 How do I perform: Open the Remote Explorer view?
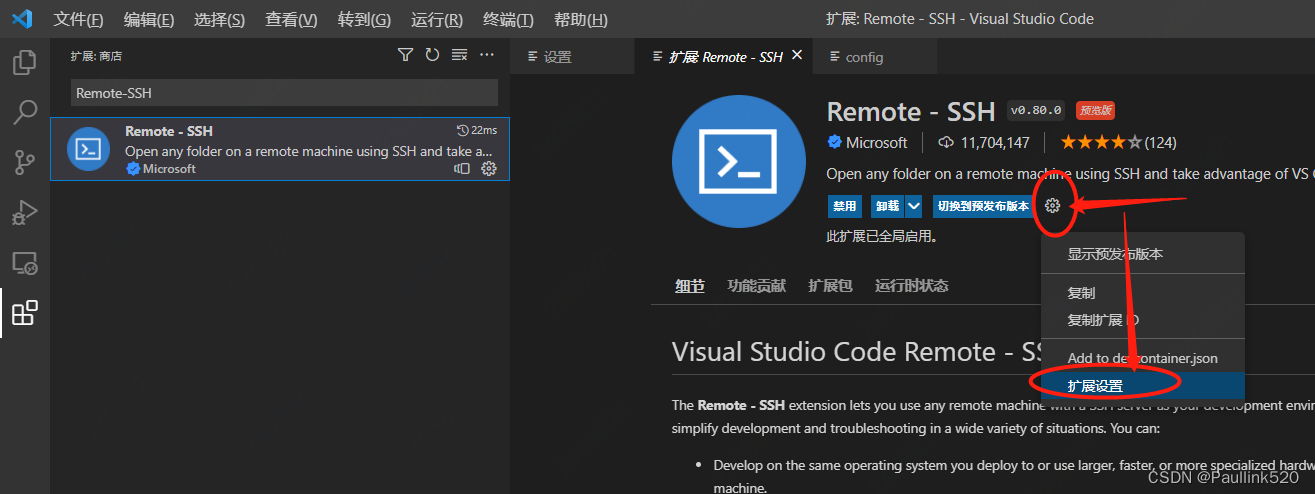pos(24,263)
